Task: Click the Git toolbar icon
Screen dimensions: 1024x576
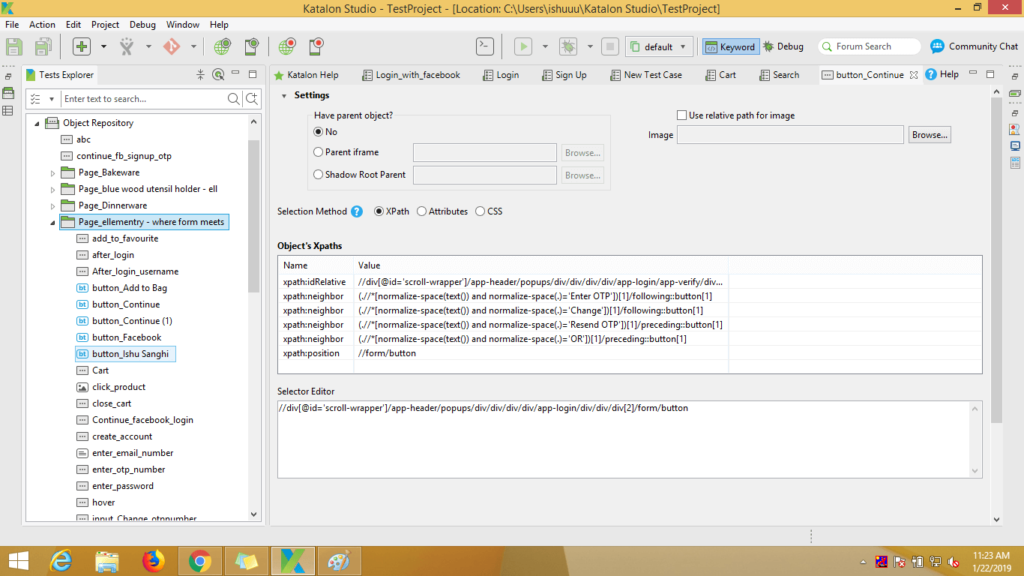Action: click(x=172, y=46)
